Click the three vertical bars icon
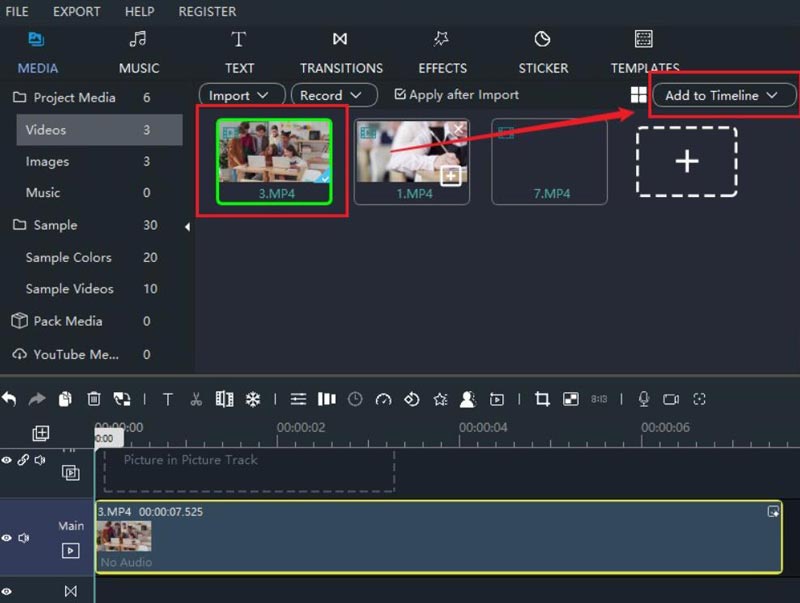Screen dimensions: 800x603 pos(327,399)
